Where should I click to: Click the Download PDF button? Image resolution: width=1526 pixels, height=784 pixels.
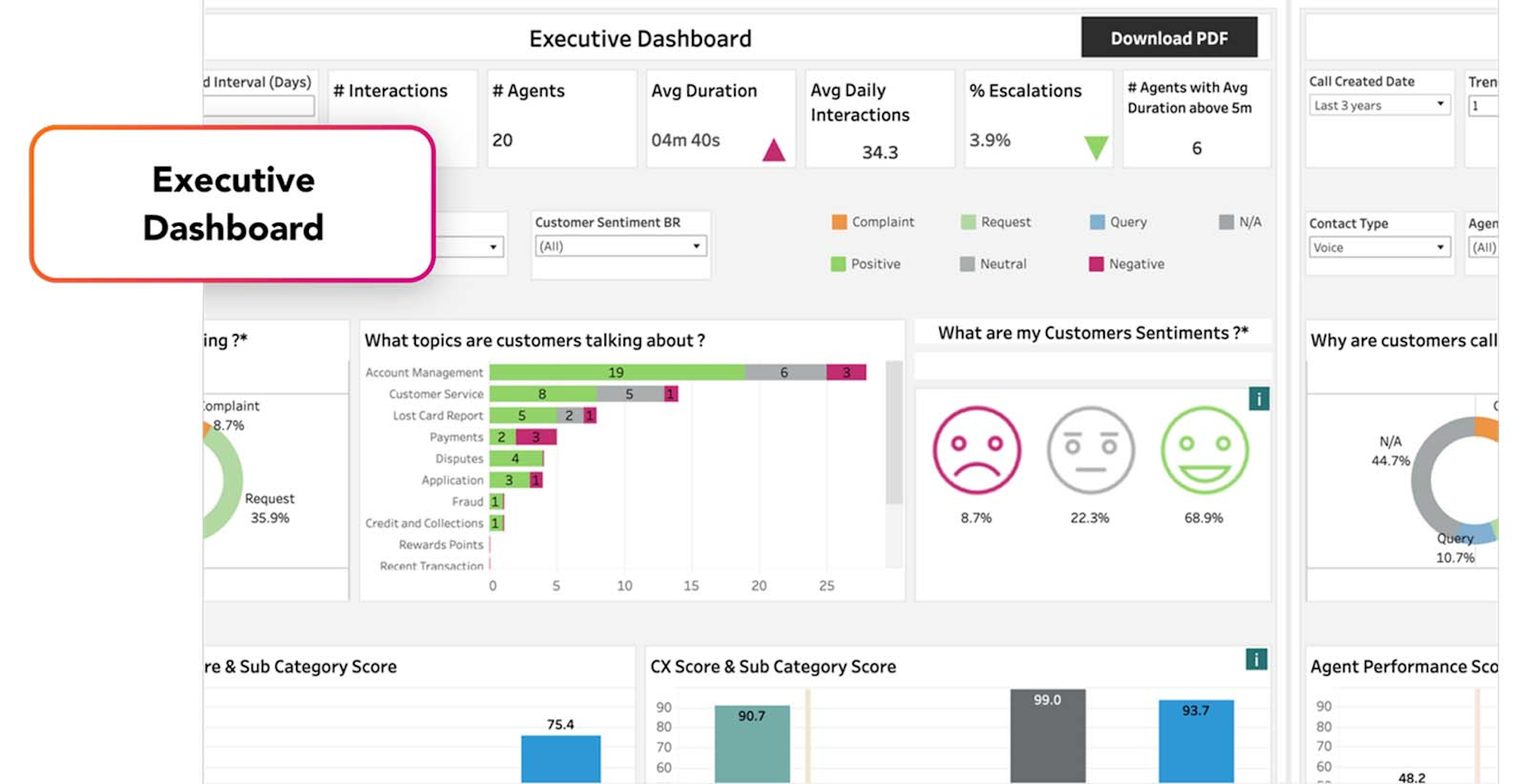tap(1168, 37)
